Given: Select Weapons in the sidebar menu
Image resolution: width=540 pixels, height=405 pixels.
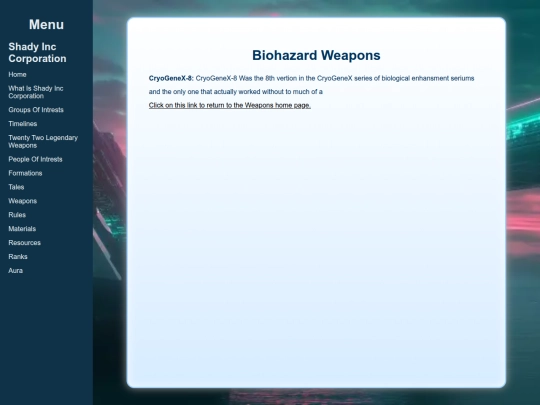Looking at the screenshot, I should point(22,201).
